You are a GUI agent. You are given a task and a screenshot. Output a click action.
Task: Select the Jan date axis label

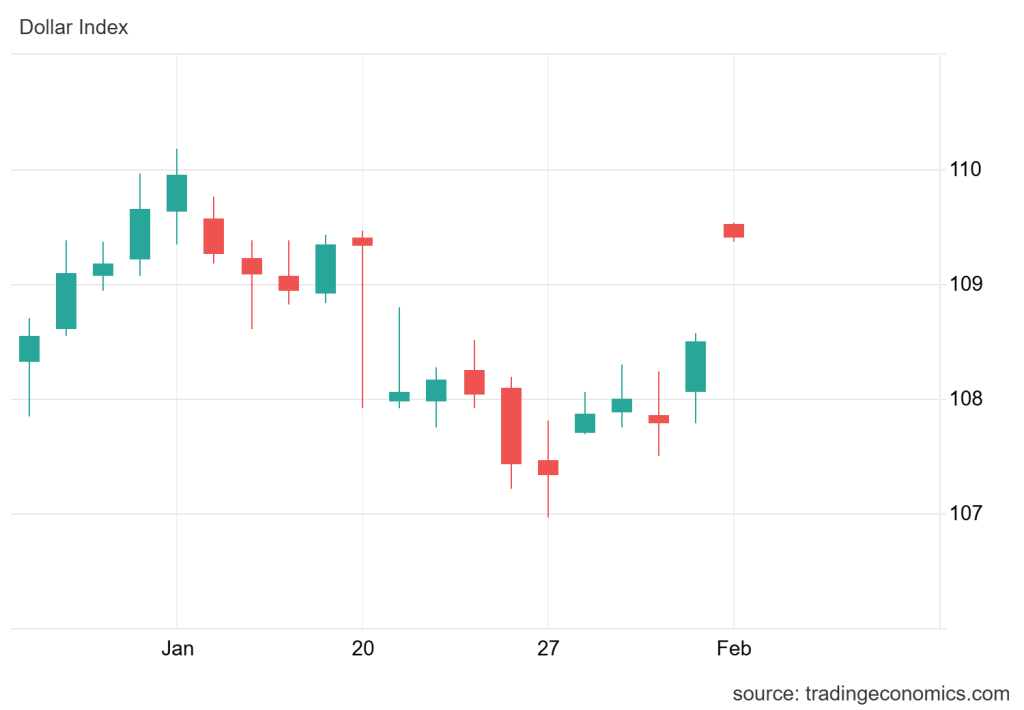(177, 649)
